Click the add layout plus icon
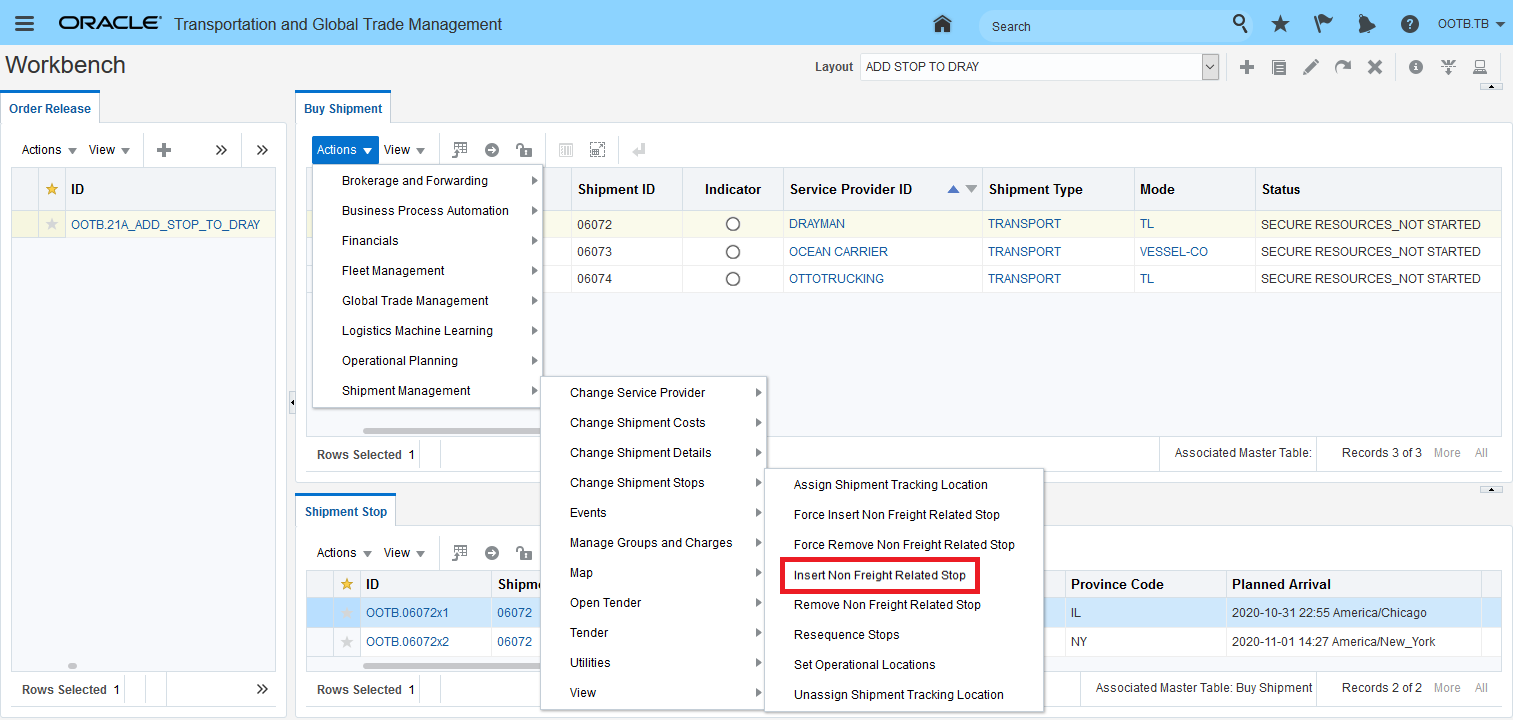 pos(1247,67)
